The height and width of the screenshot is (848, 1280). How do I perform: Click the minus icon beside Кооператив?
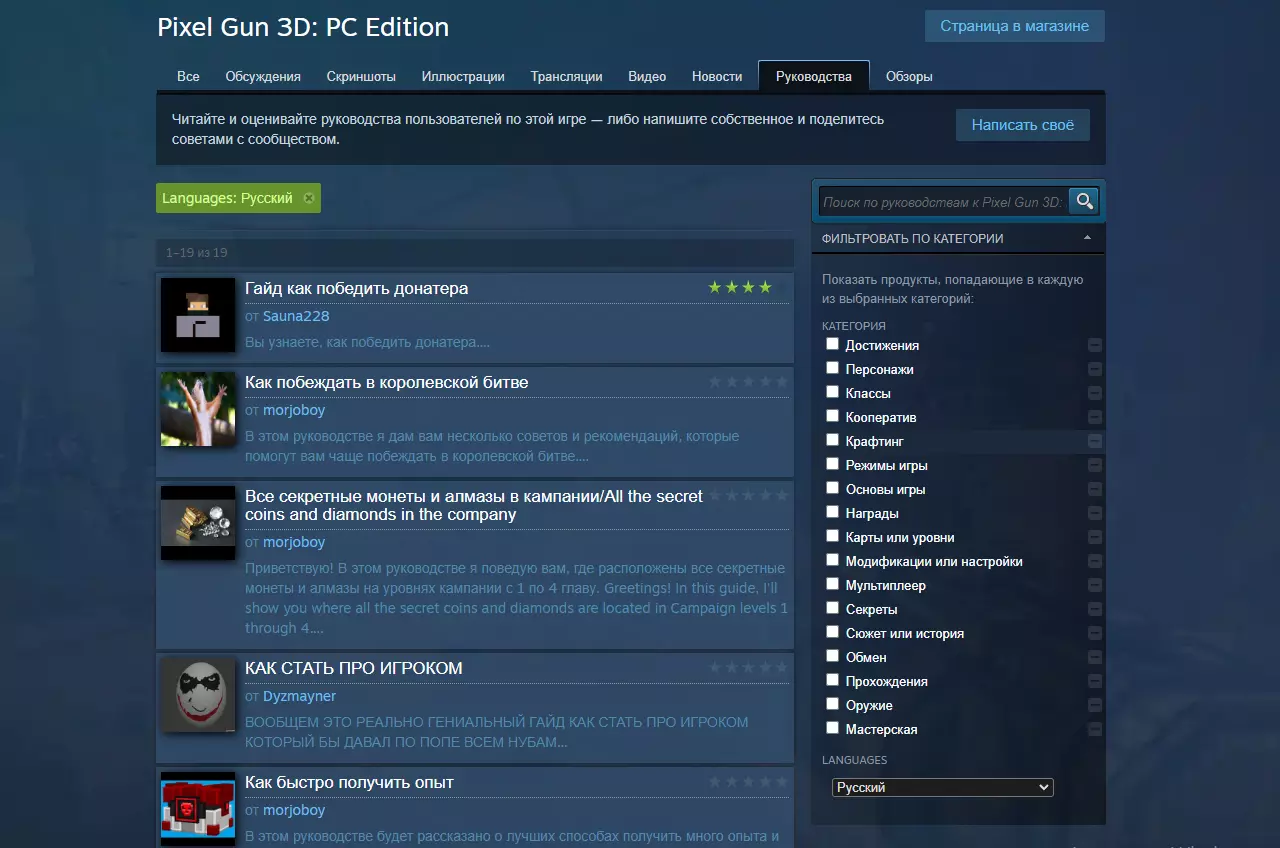[x=1095, y=417]
